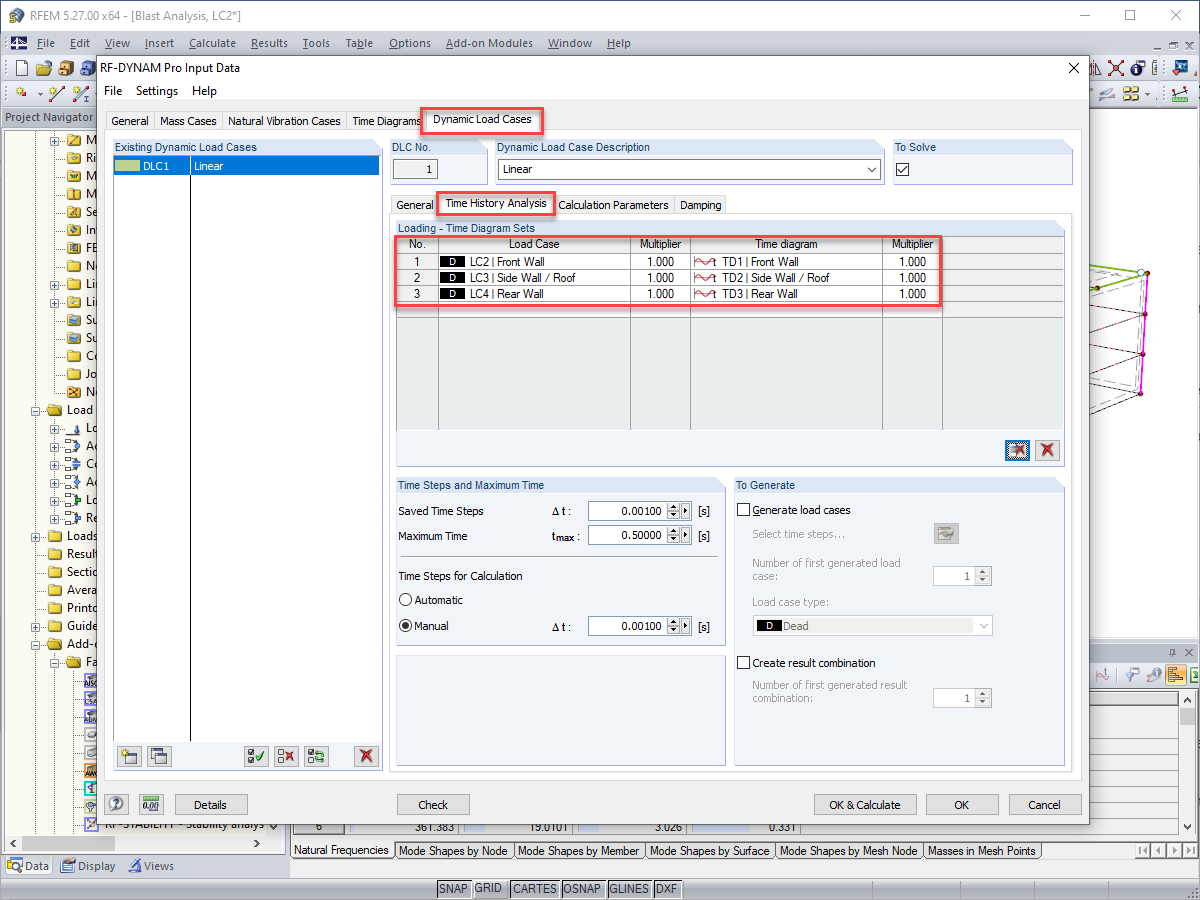Toggle OSNAP in the status bar
Screen dimensions: 1200x900
click(583, 889)
